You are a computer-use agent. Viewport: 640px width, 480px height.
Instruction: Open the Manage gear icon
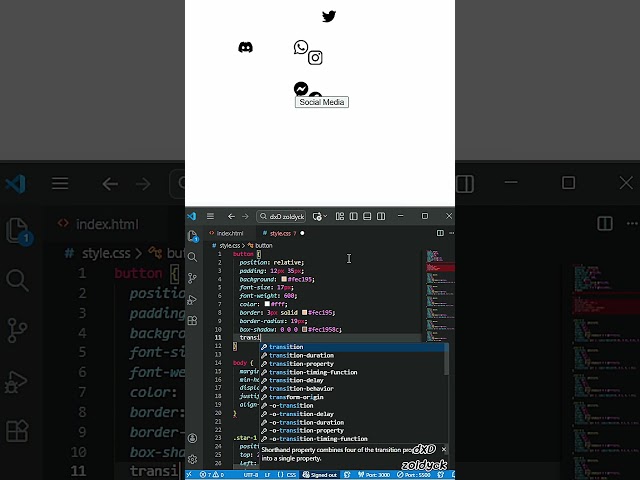pos(193,459)
